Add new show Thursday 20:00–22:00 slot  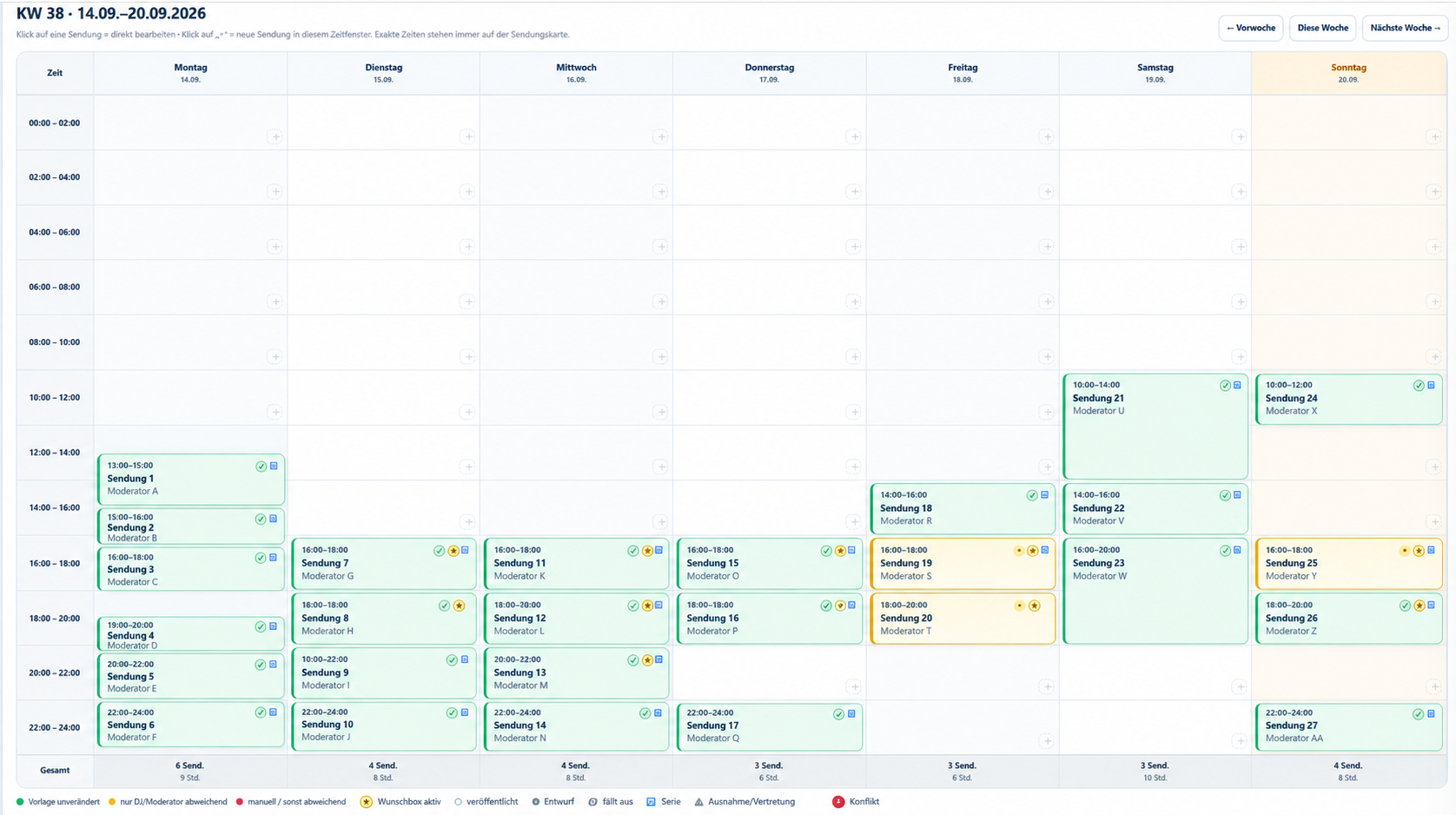click(853, 686)
